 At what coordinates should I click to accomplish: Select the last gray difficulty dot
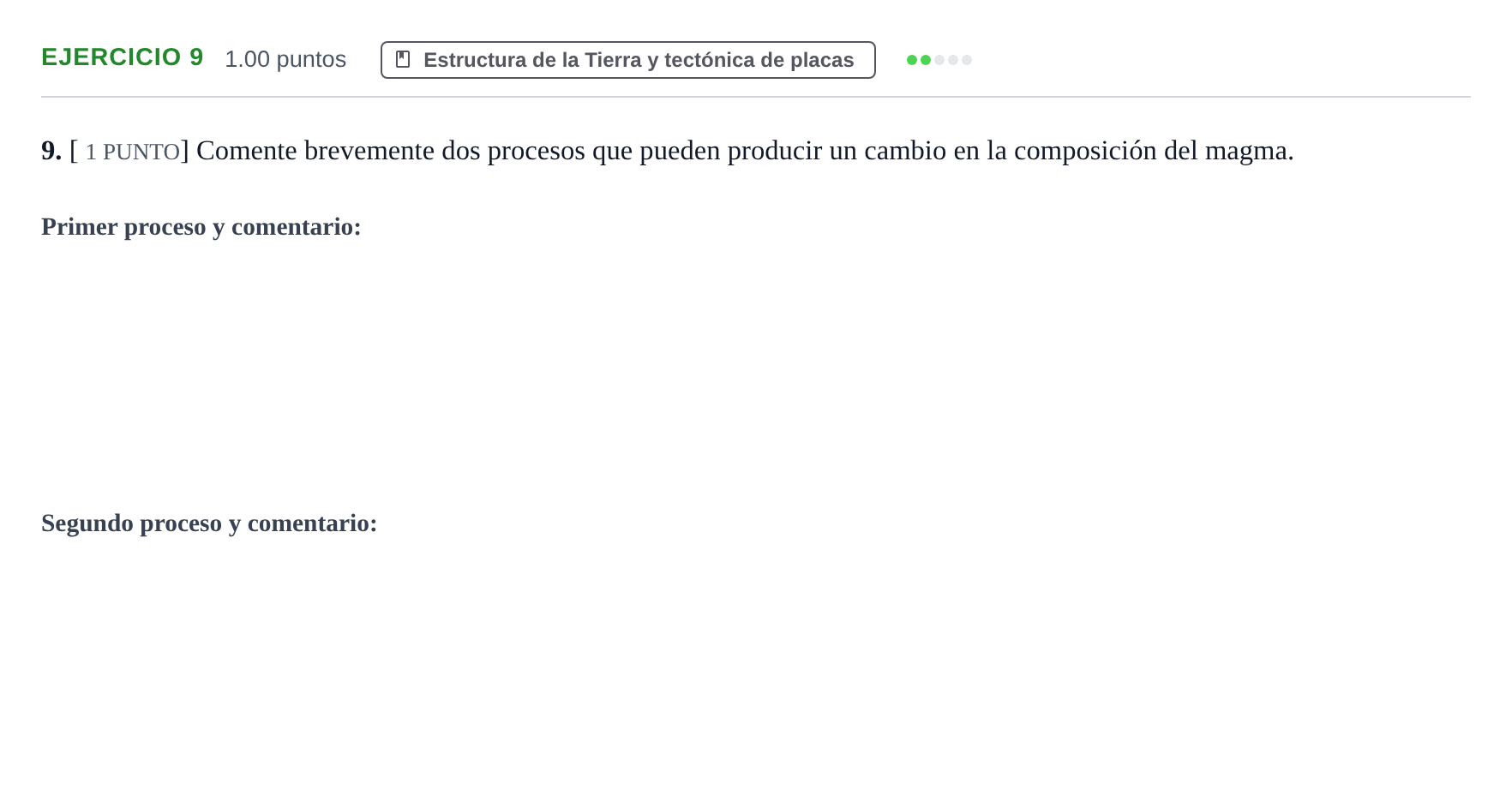[967, 60]
